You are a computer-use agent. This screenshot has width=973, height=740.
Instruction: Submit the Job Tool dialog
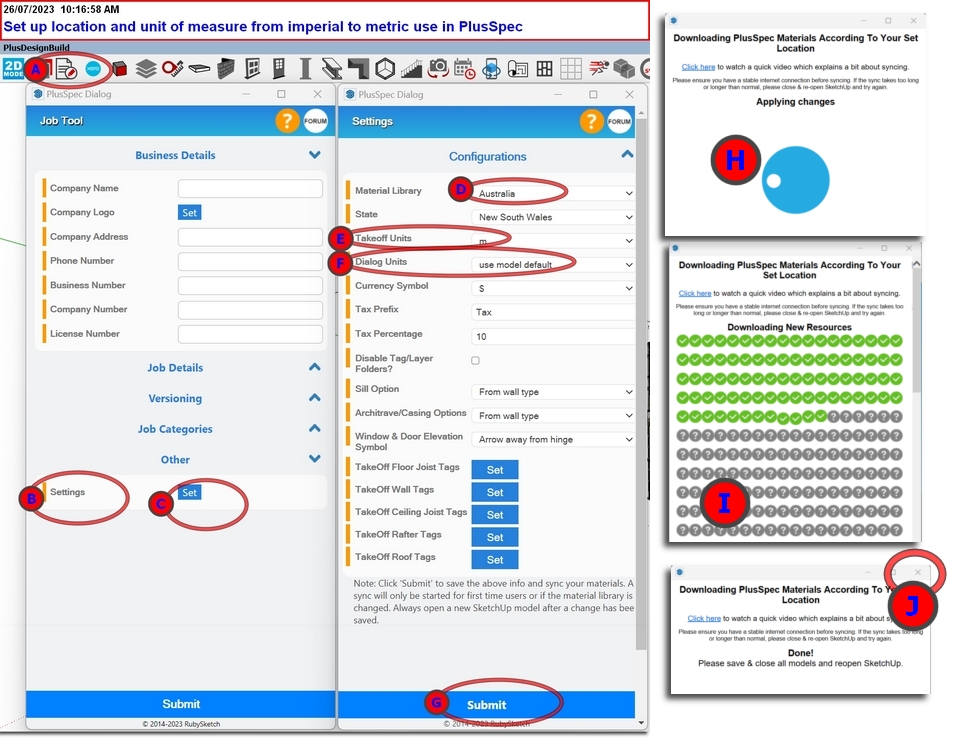181,704
